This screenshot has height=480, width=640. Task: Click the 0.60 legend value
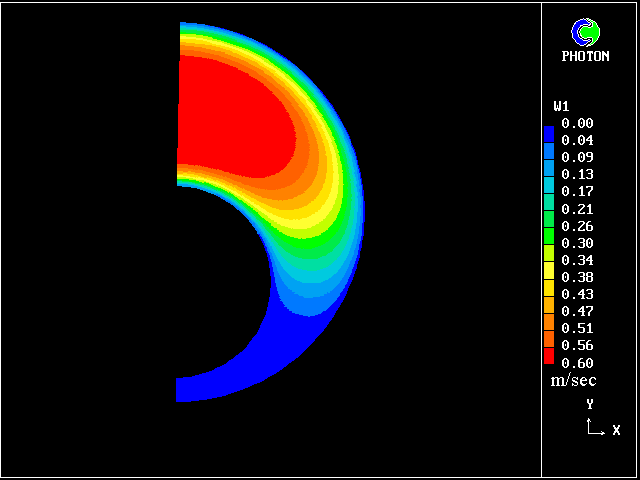pos(577,363)
